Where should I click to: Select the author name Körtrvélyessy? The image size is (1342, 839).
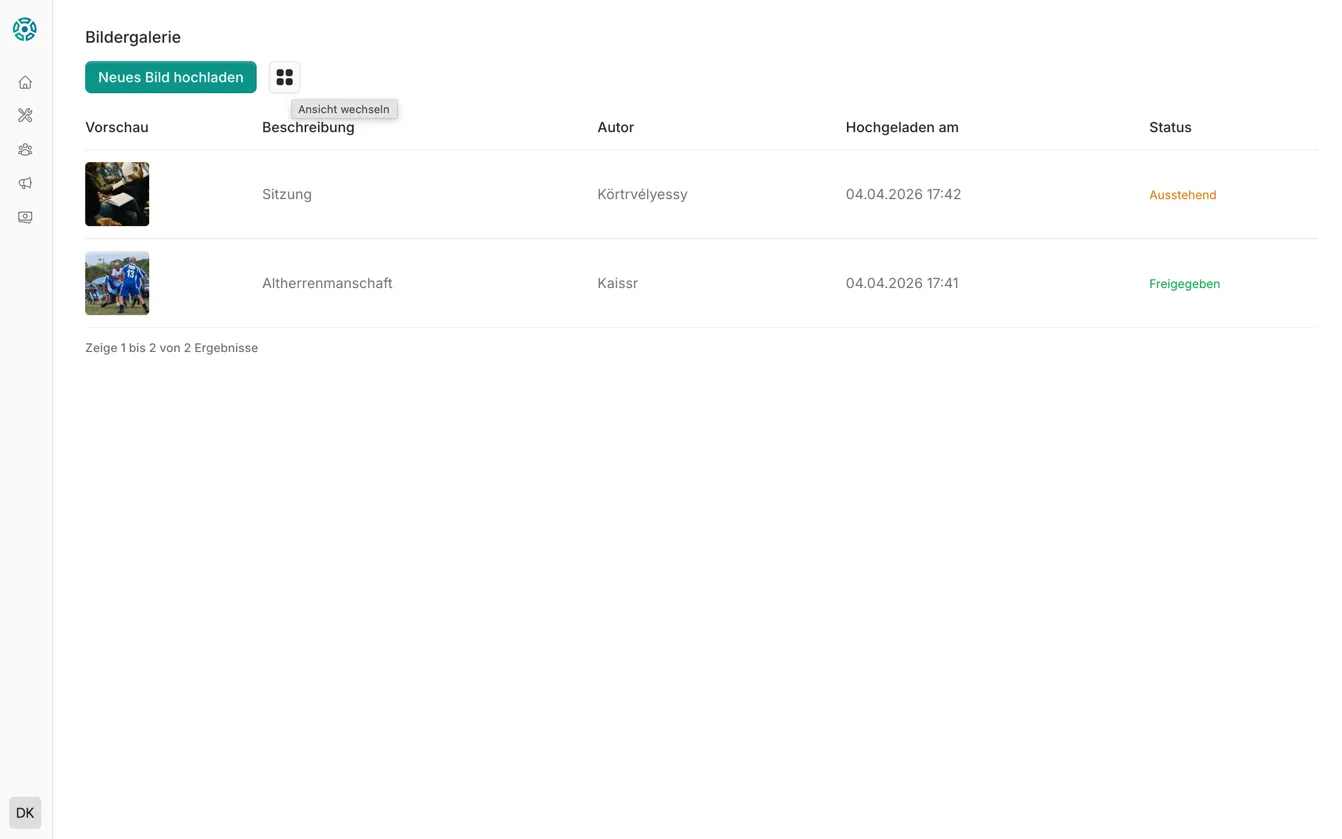click(642, 194)
